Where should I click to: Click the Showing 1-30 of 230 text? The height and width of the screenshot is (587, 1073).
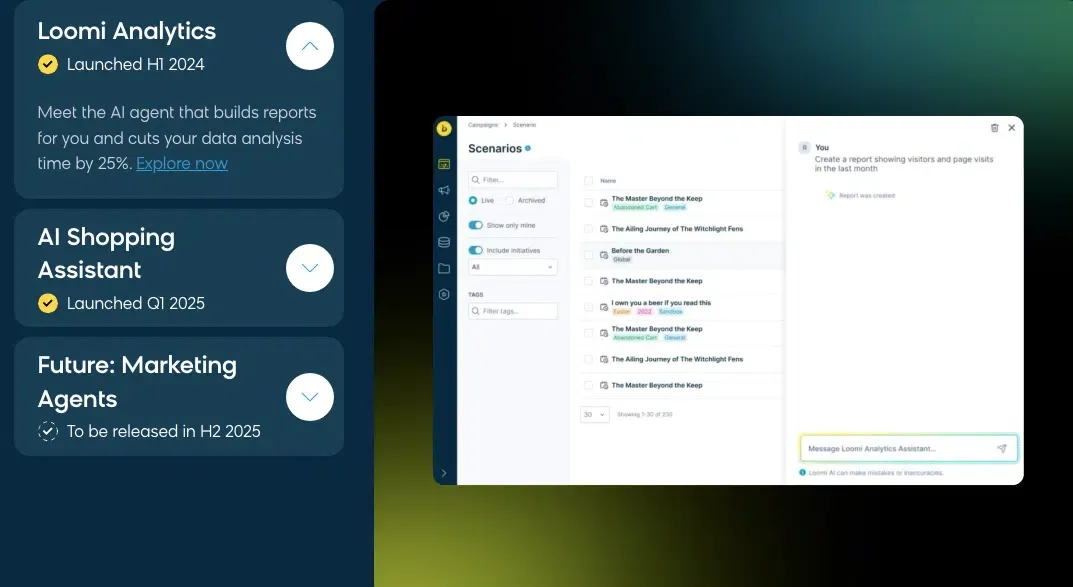[x=645, y=414]
